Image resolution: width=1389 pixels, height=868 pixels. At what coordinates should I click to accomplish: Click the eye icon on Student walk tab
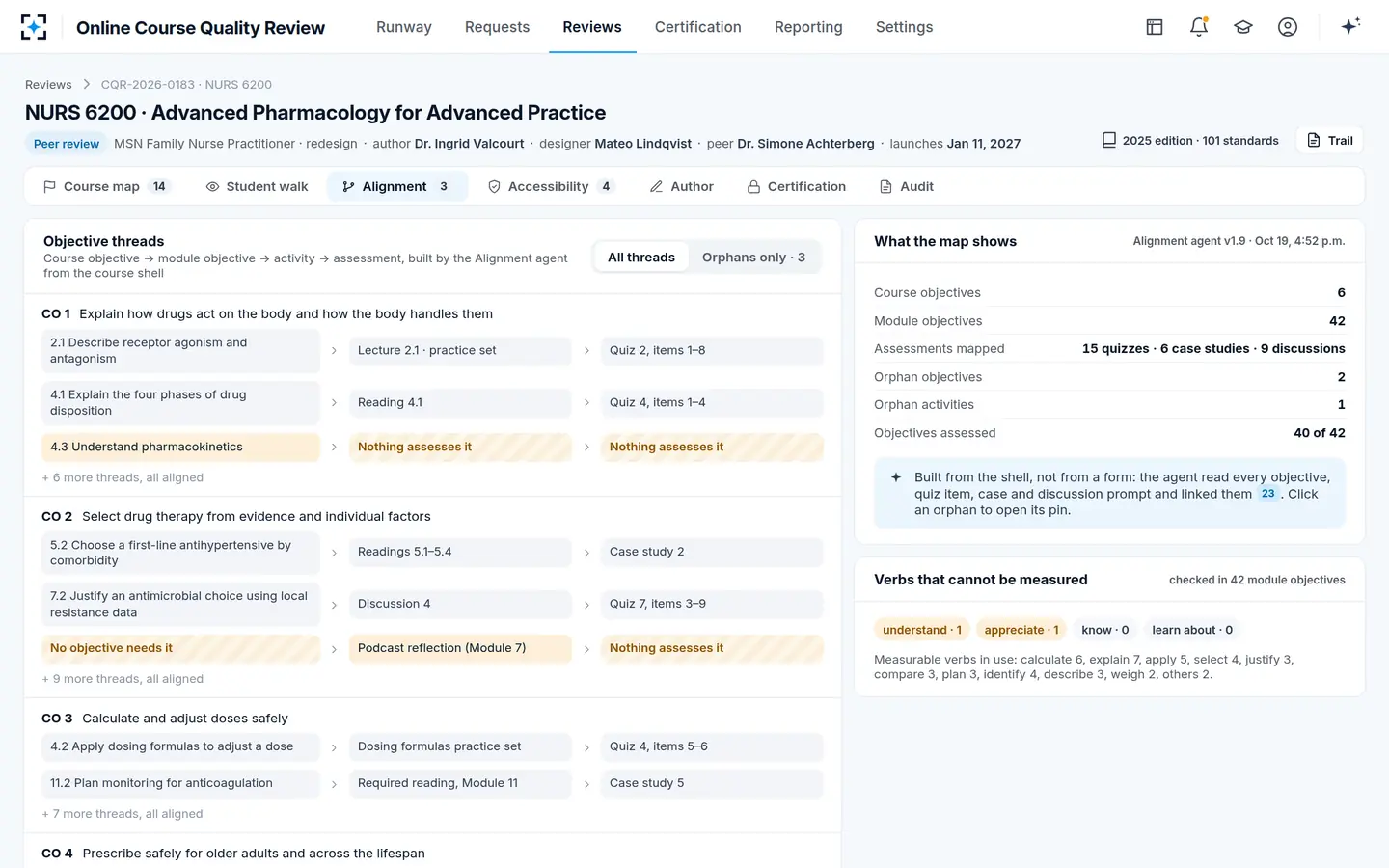[212, 186]
